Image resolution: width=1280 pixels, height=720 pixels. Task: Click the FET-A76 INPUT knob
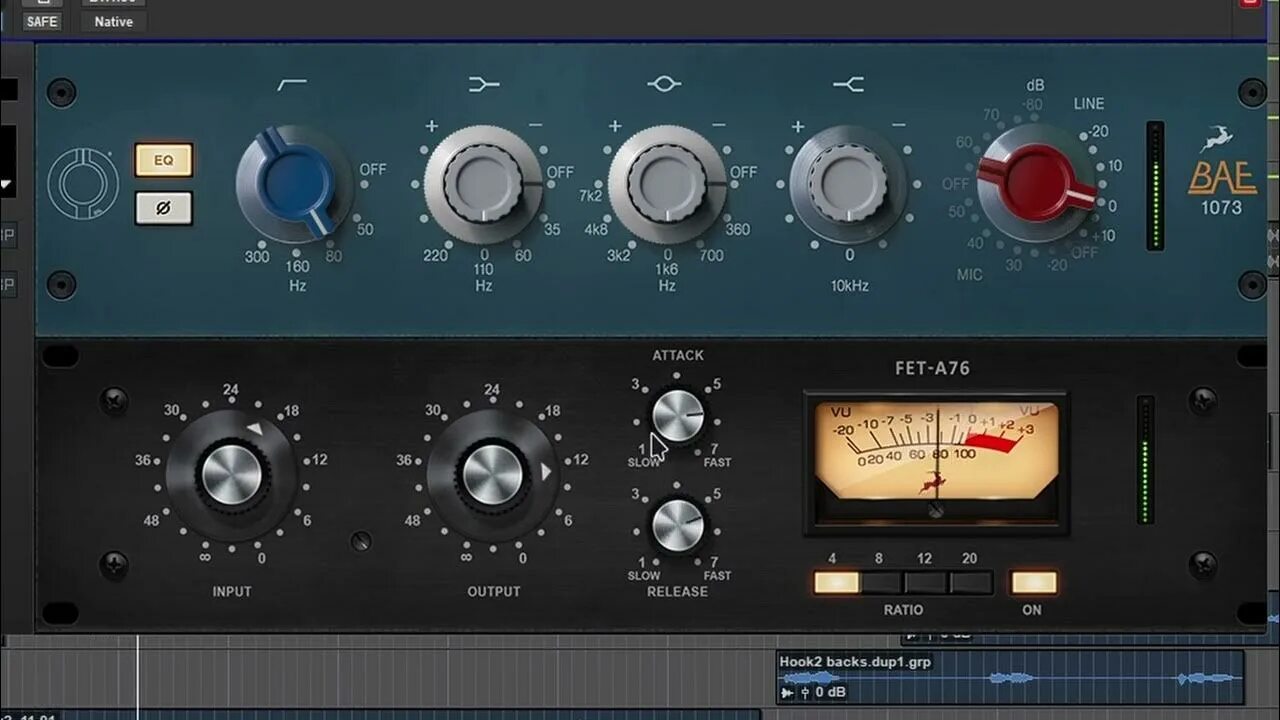click(x=231, y=475)
